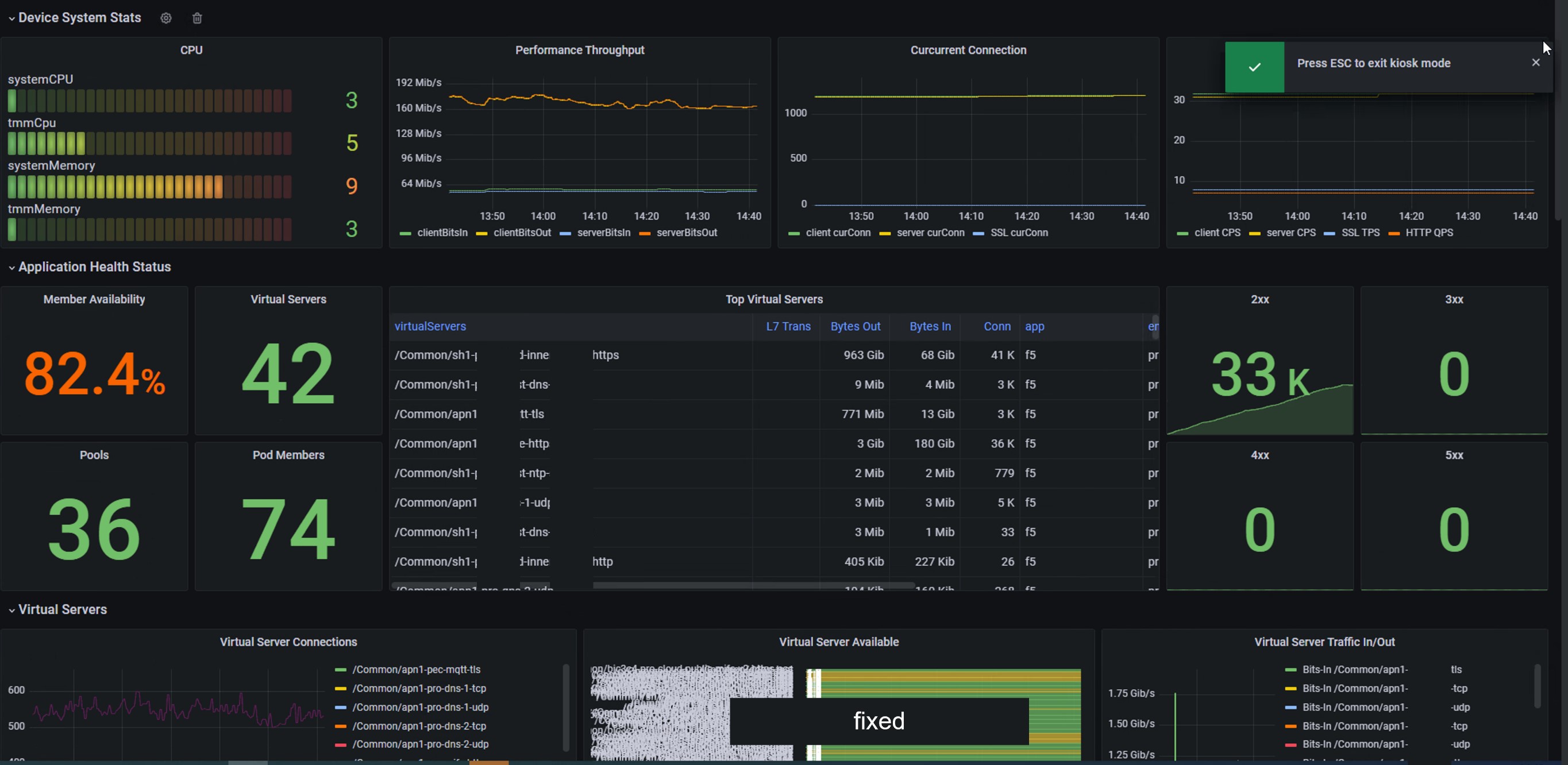Click green checkmark on kiosk mode toast

(1254, 67)
